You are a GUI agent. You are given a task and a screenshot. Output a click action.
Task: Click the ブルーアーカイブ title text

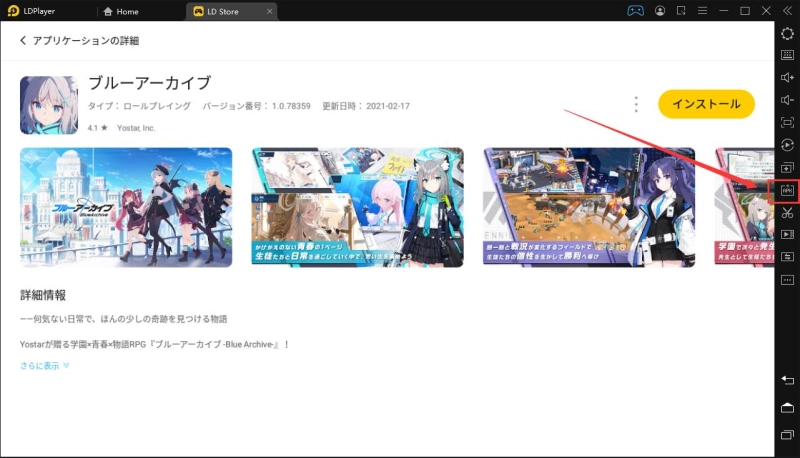coord(149,83)
